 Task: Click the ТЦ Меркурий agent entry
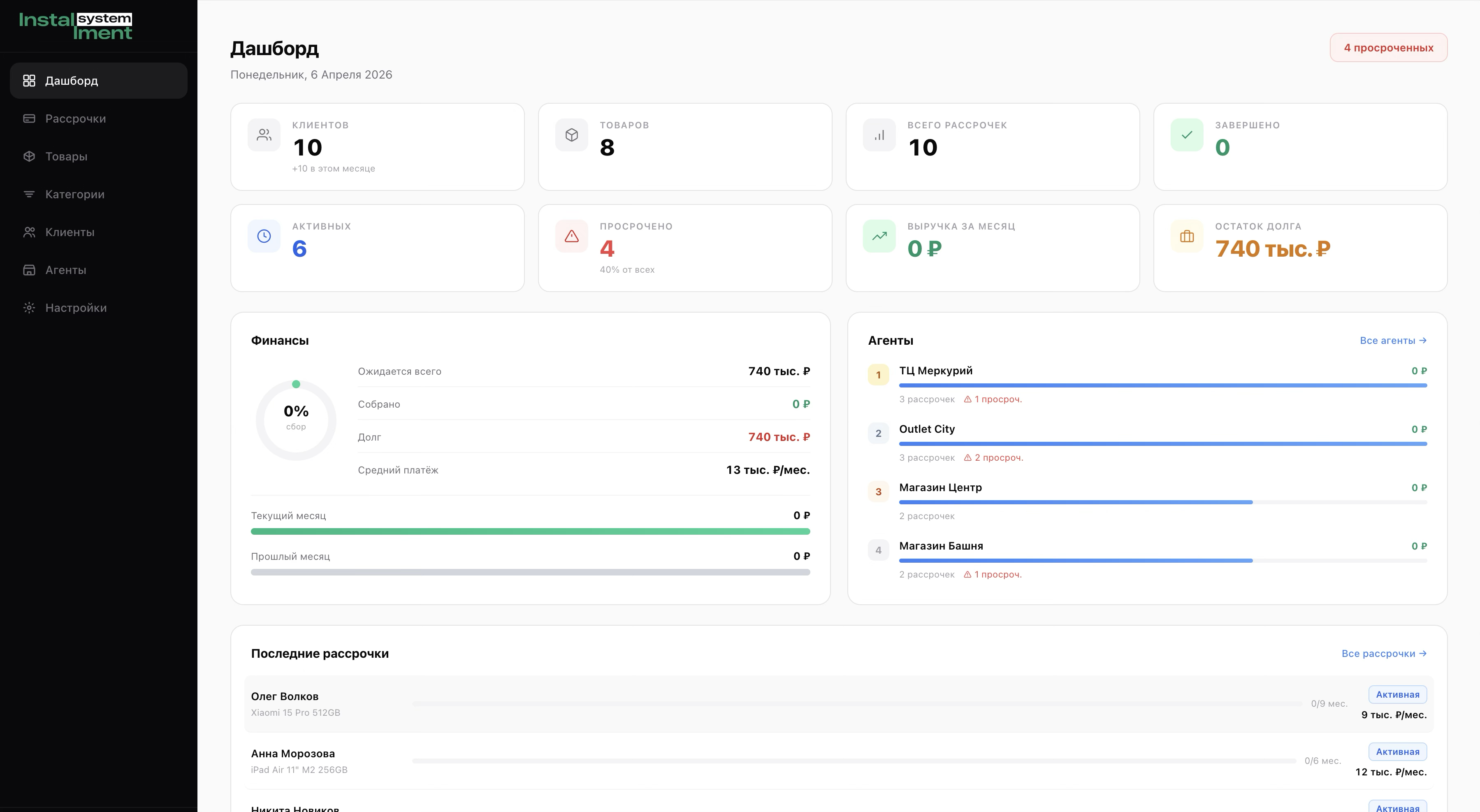click(x=935, y=371)
